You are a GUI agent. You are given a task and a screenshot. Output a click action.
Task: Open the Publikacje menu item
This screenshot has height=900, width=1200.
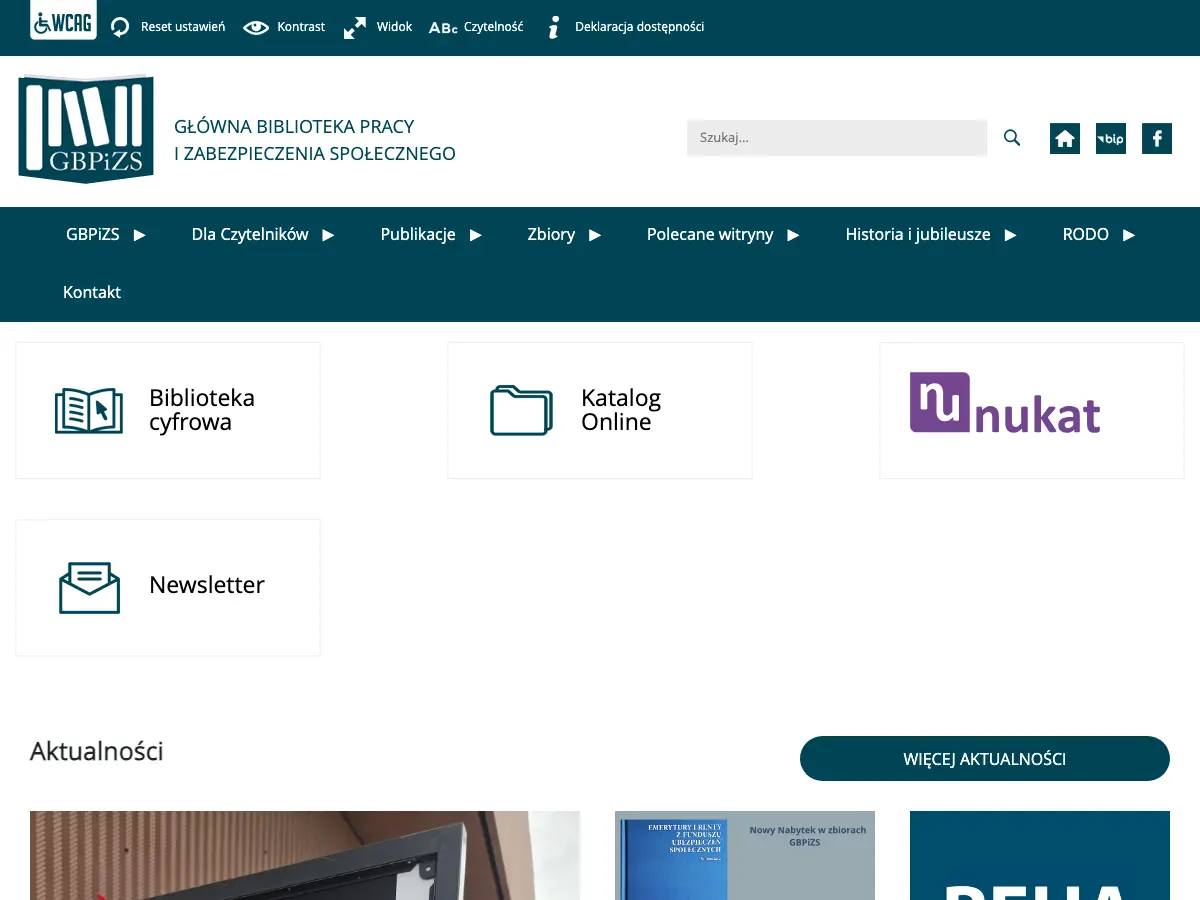(x=418, y=235)
